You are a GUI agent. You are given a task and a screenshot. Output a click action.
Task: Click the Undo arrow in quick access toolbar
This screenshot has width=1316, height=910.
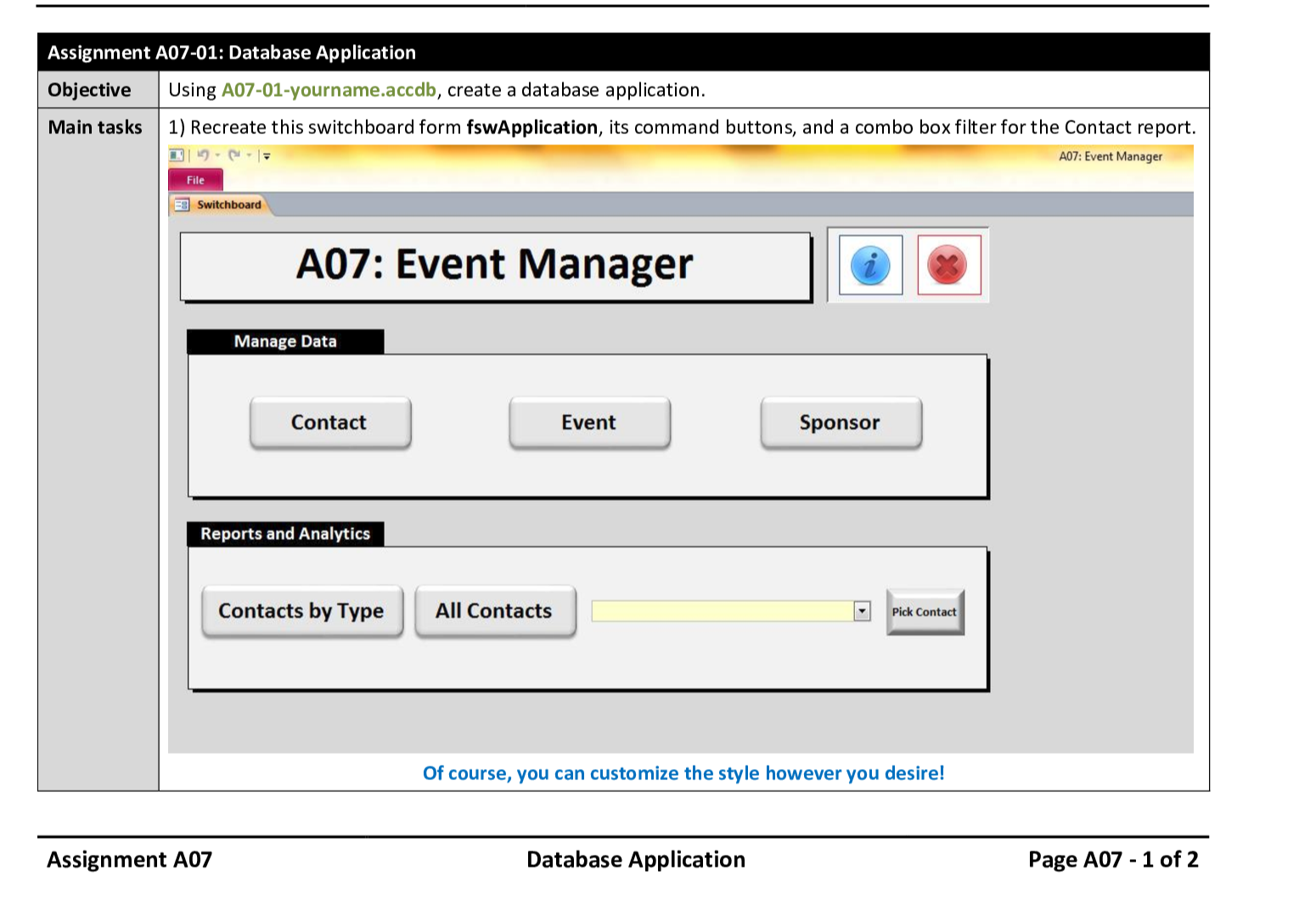click(x=203, y=155)
